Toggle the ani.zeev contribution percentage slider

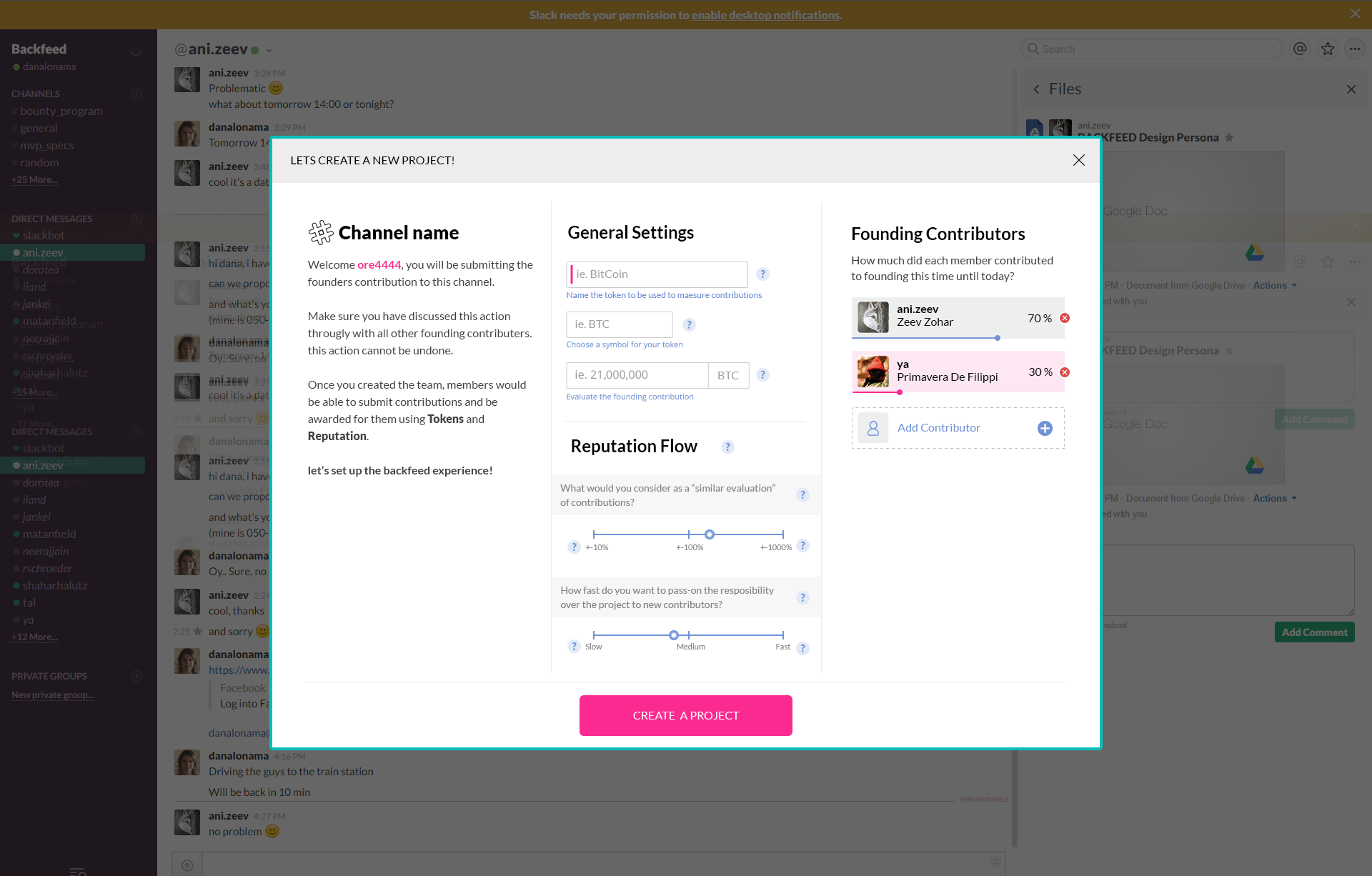(x=997, y=338)
